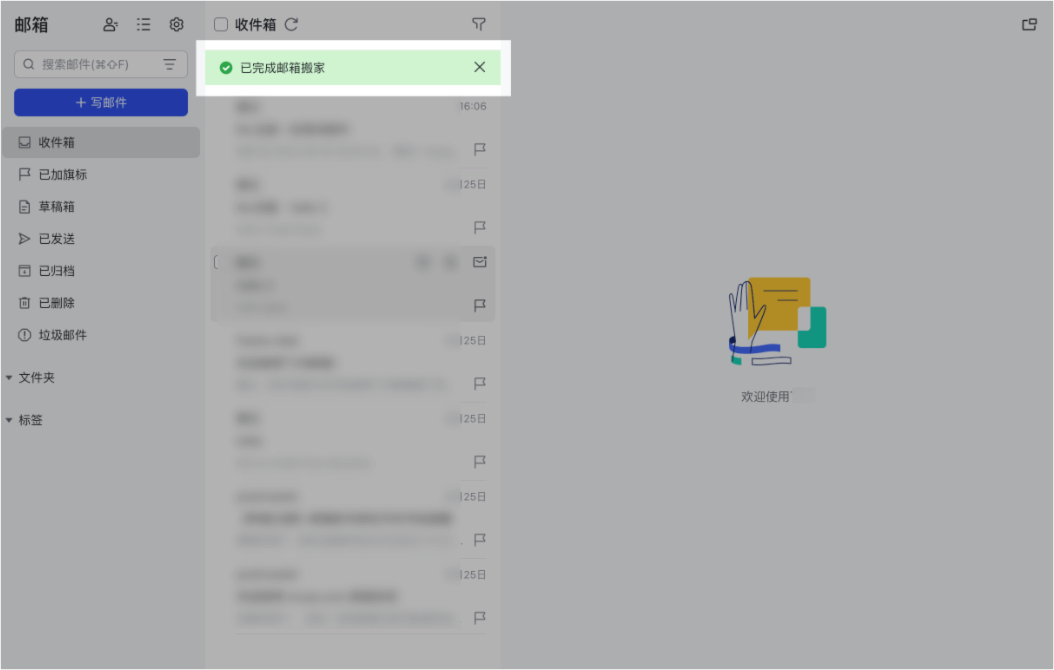Open the inbox filter funnel icon
Viewport: 1054px width, 670px height.
click(479, 24)
